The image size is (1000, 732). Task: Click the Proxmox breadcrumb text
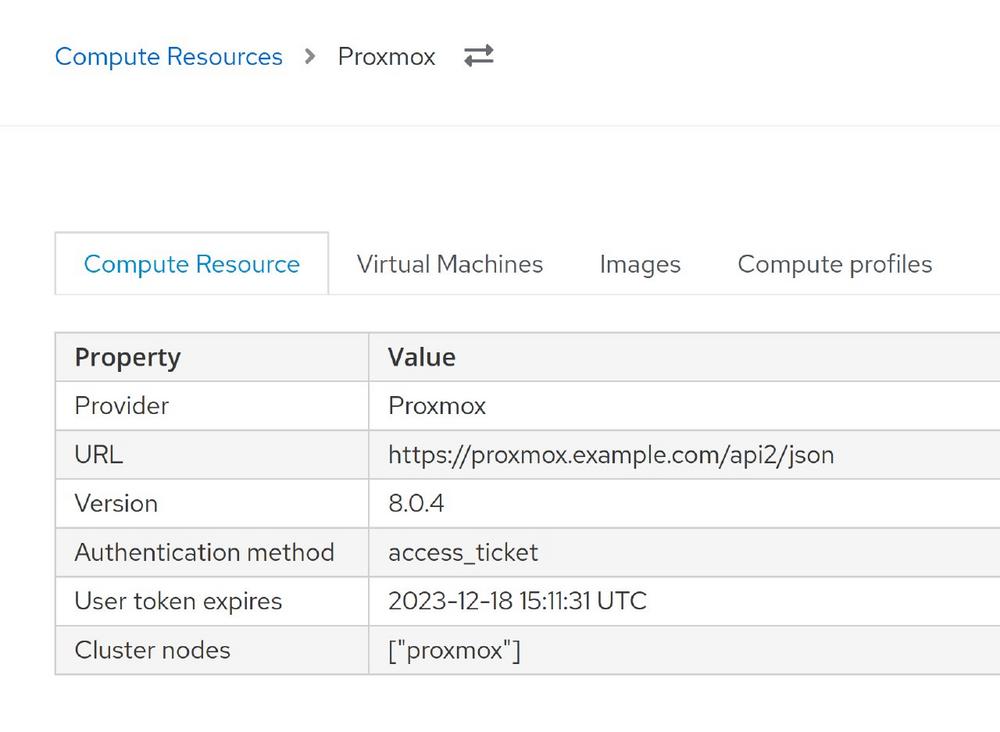(x=386, y=57)
